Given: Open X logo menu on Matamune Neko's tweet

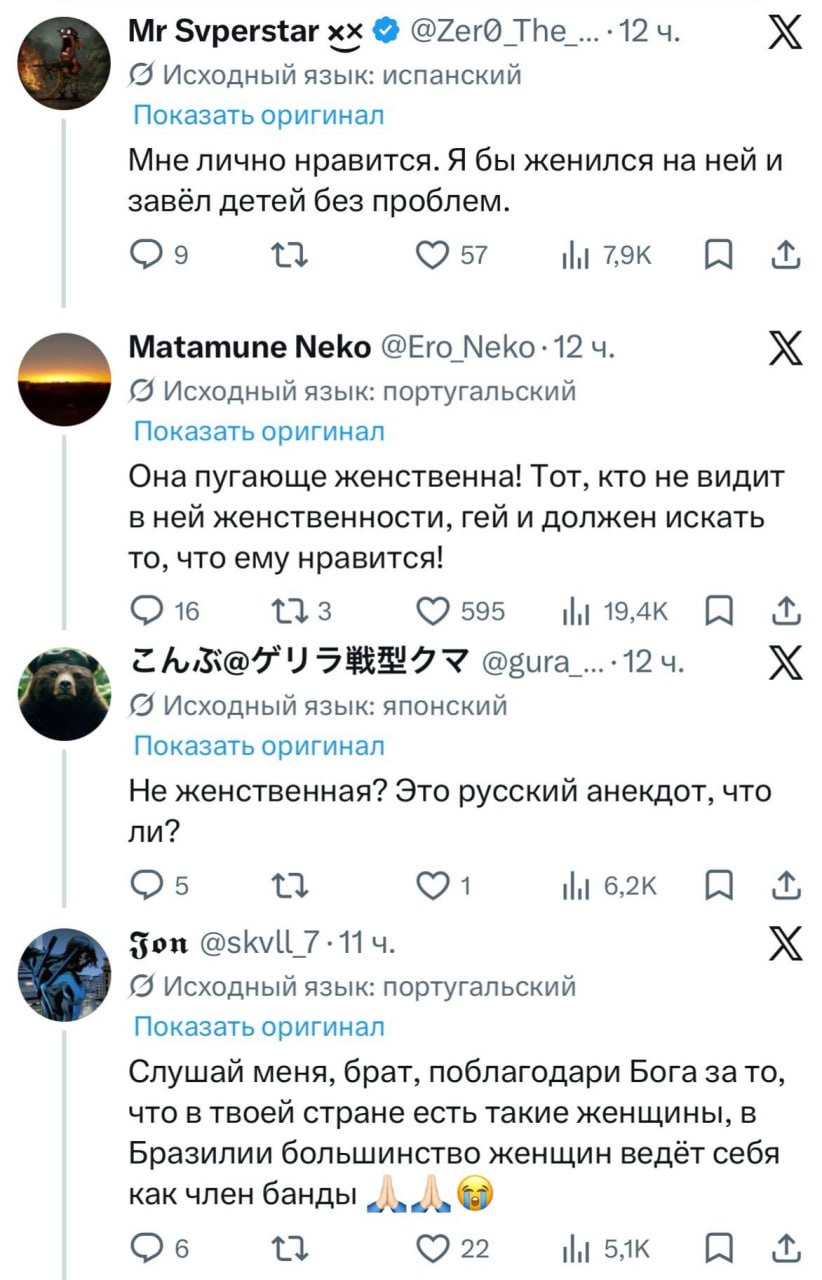Looking at the screenshot, I should point(783,351).
